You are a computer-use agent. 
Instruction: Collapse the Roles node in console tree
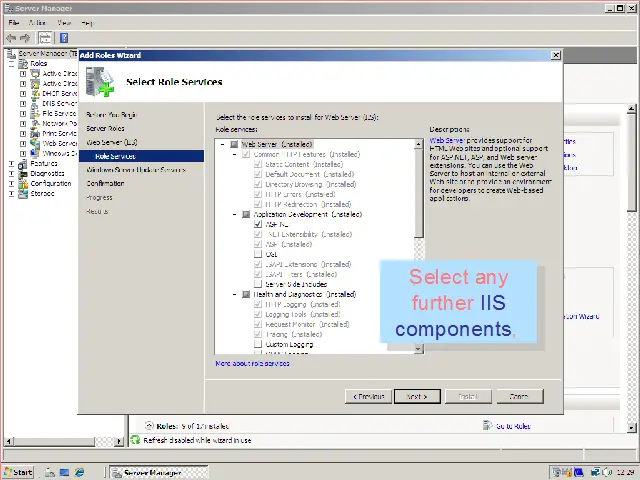(x=11, y=64)
